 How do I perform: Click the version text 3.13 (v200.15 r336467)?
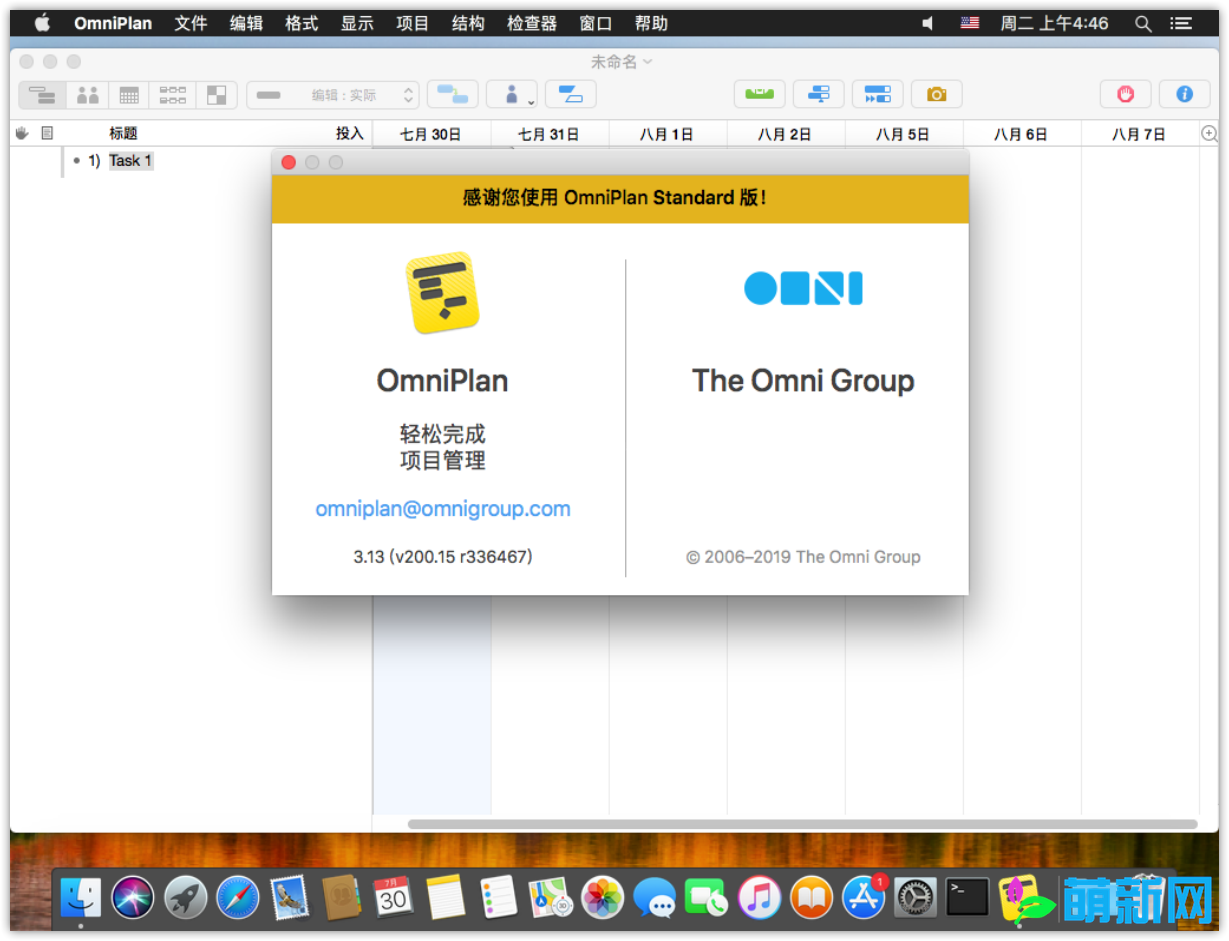[x=443, y=557]
